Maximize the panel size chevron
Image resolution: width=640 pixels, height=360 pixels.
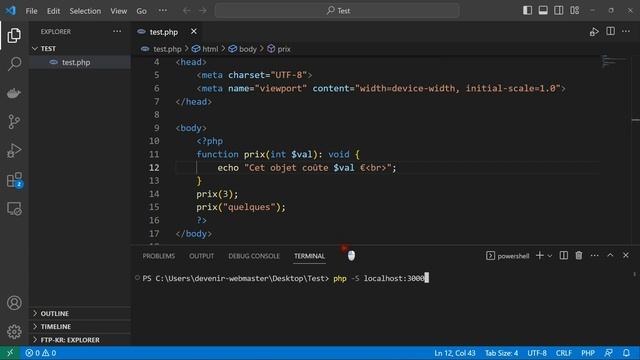610,256
